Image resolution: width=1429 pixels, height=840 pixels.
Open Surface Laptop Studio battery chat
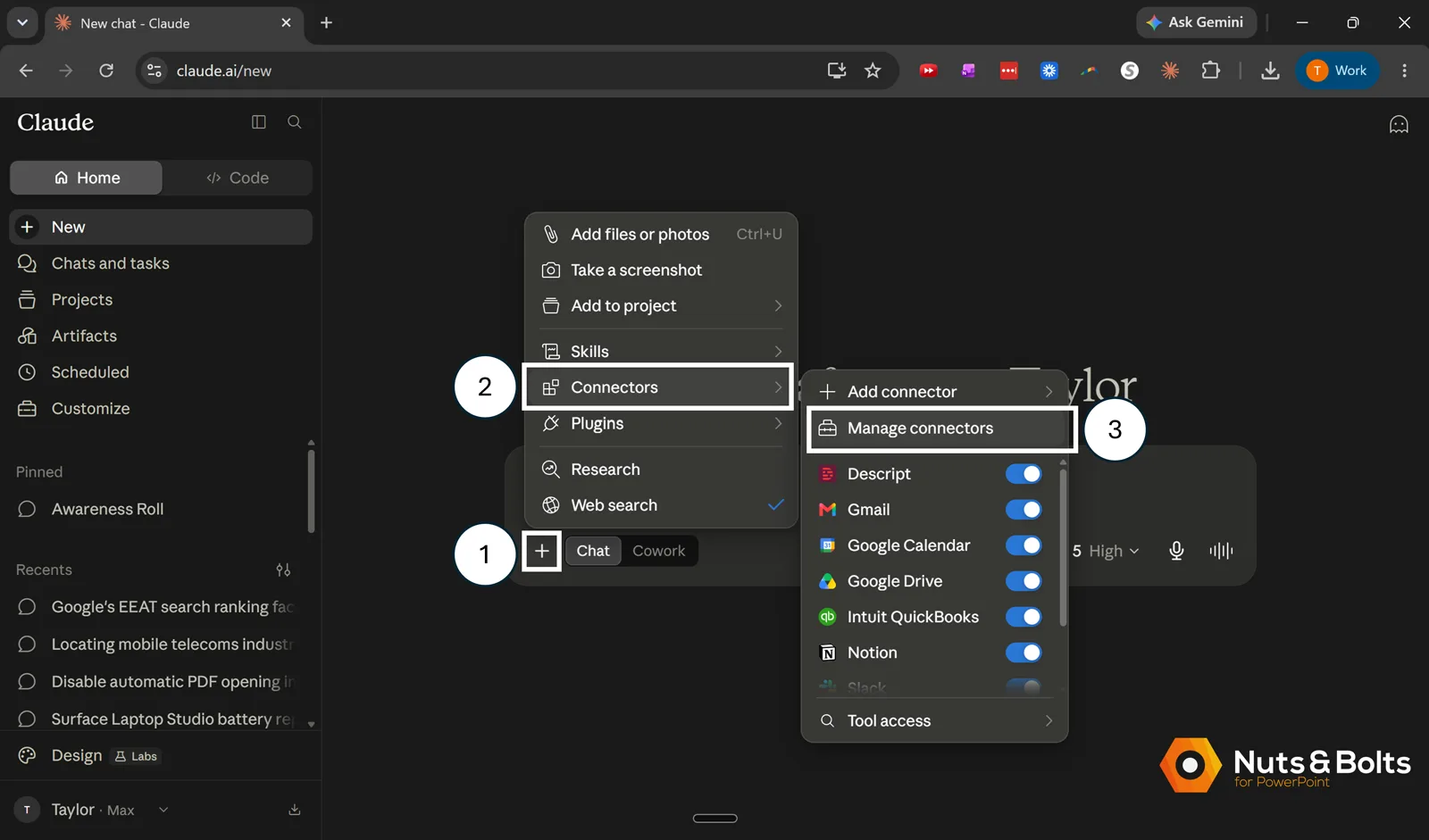(156, 719)
